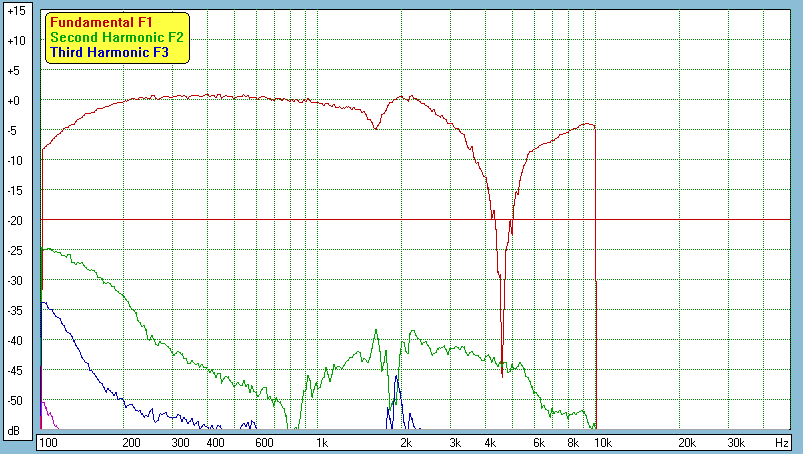Click the -35 label on the dB axis
803x454 pixels.
click(15, 311)
